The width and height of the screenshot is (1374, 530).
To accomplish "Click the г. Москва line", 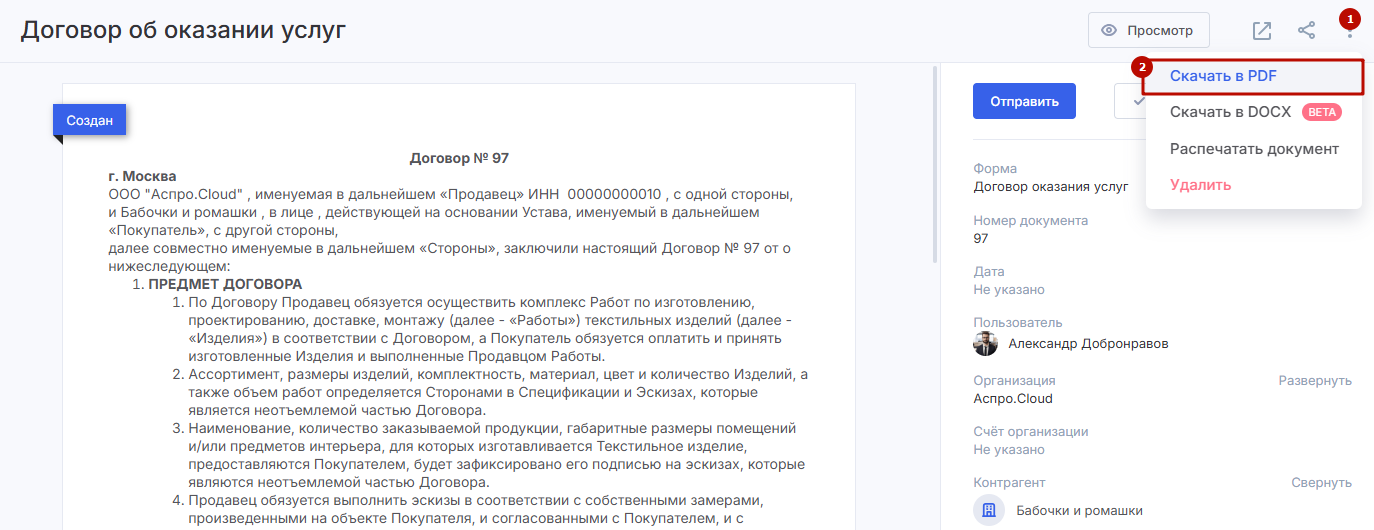I will point(142,176).
